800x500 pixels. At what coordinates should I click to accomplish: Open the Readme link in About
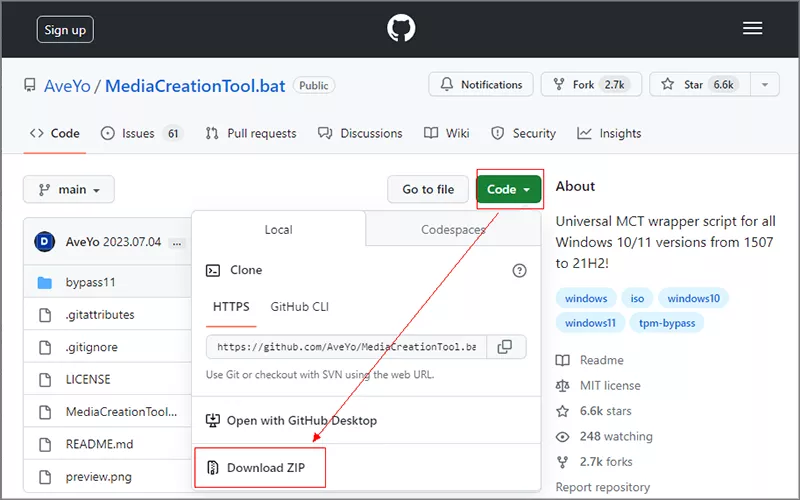(x=590, y=360)
